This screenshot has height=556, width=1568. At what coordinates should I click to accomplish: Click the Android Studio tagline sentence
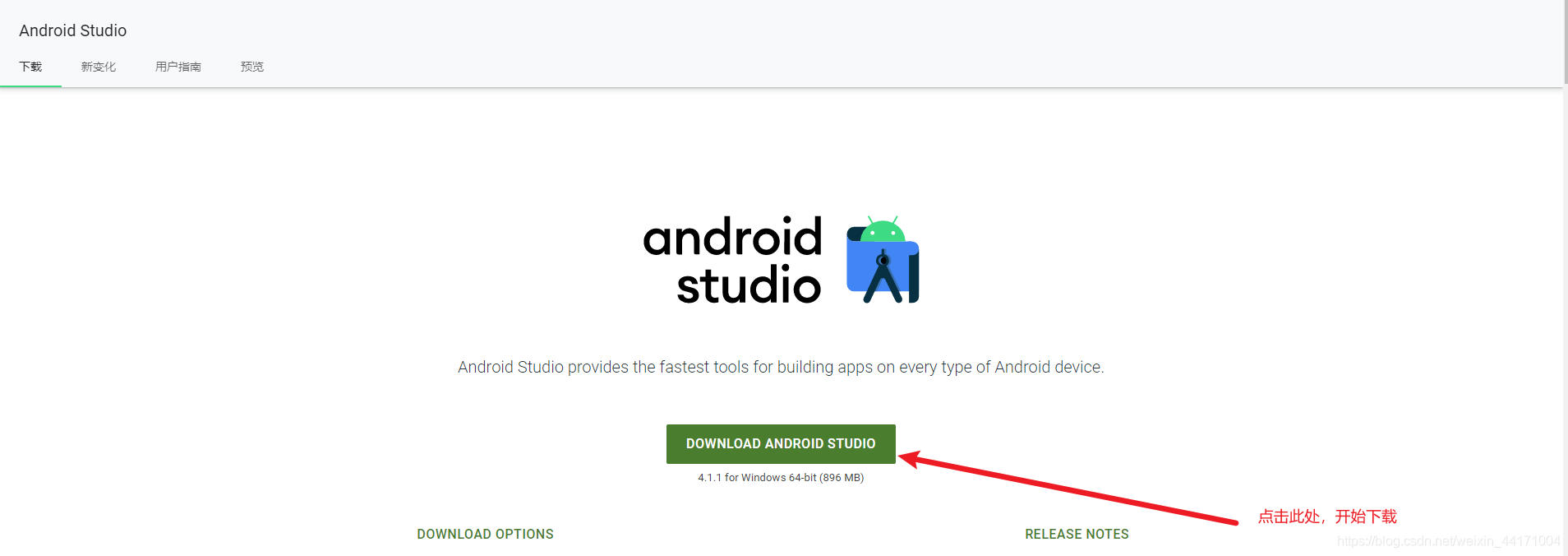[781, 367]
